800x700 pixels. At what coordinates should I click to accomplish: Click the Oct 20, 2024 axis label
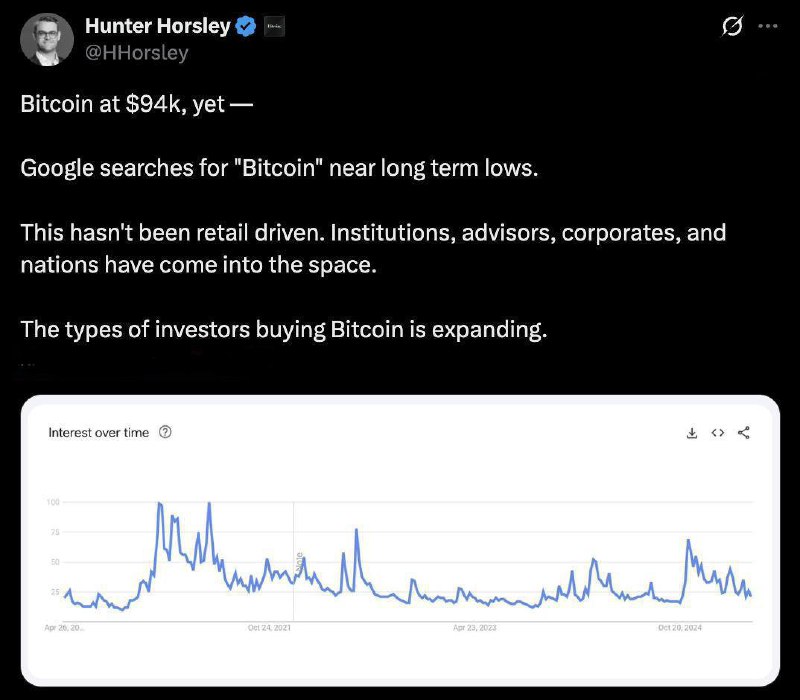pyautogui.click(x=680, y=628)
